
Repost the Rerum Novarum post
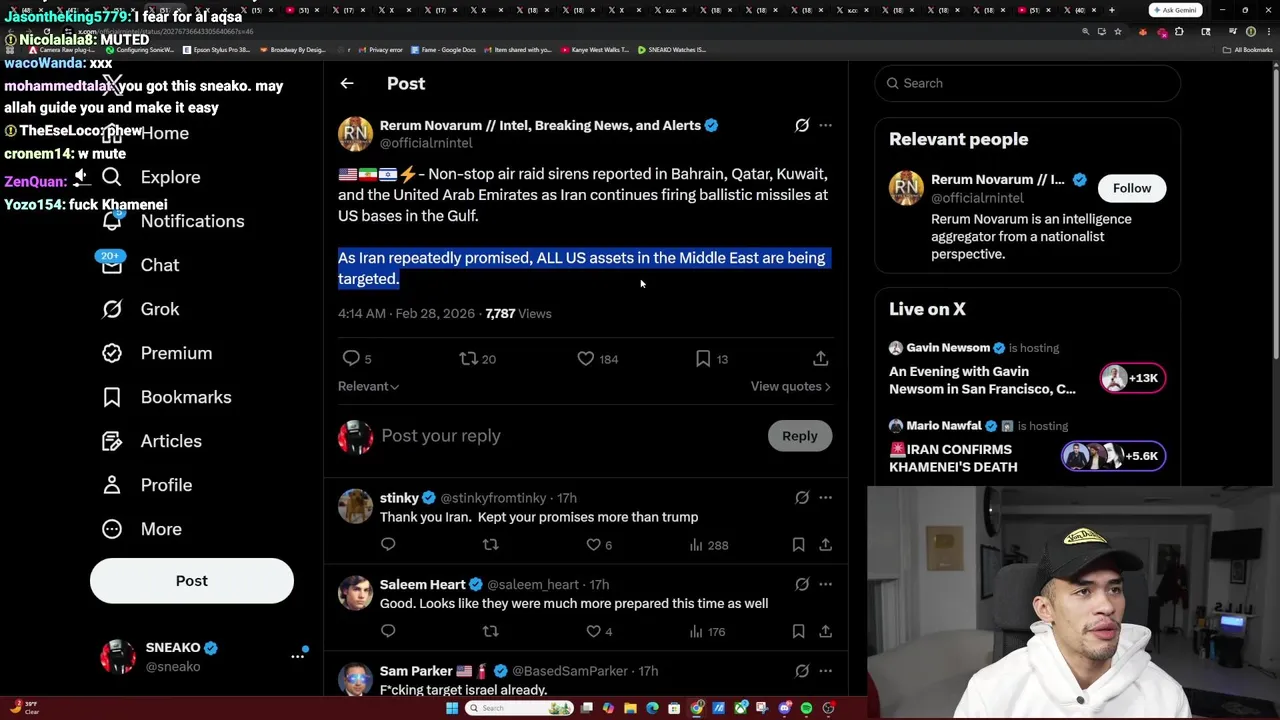click(477, 358)
